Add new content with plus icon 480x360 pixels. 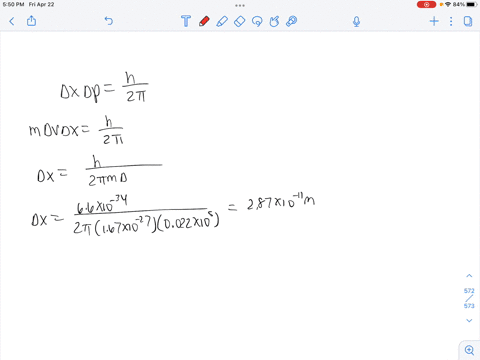coord(434,21)
